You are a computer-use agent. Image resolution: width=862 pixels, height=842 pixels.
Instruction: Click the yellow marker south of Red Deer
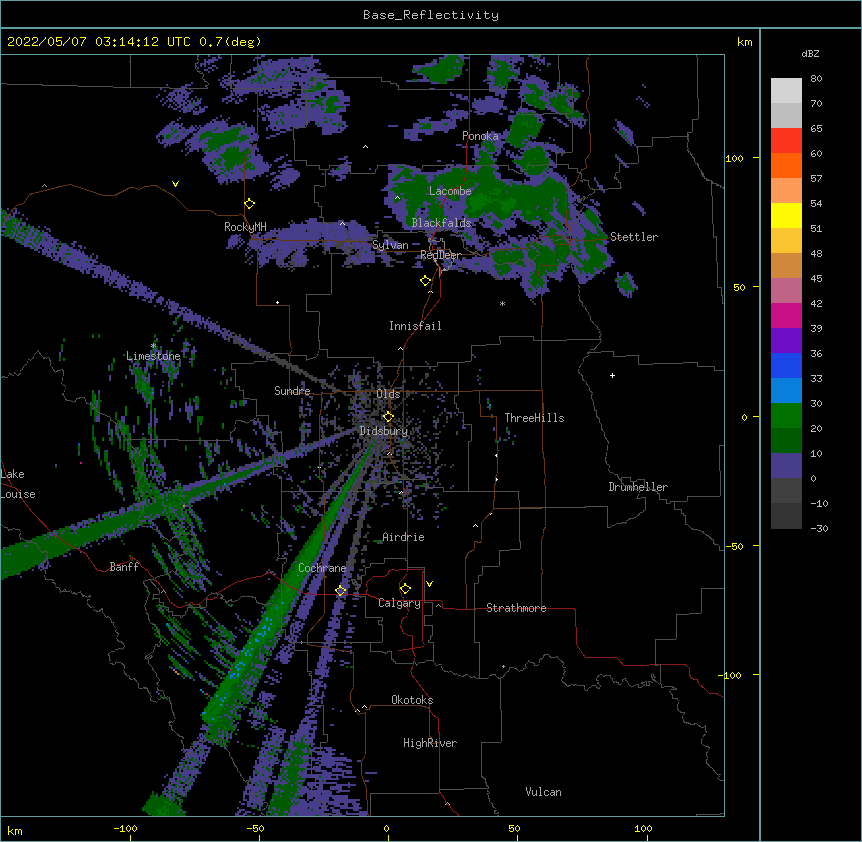[x=425, y=280]
